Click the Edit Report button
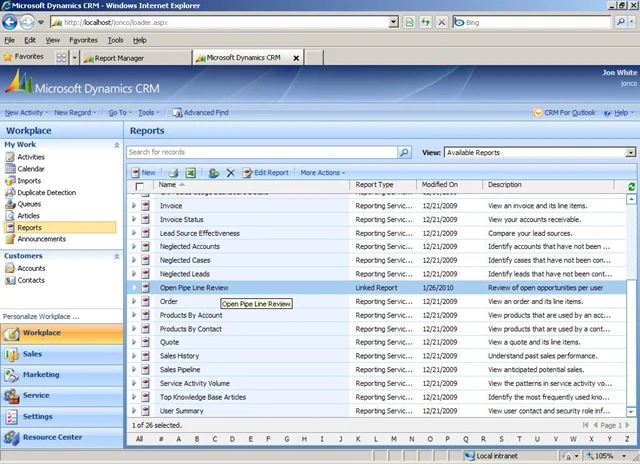The width and height of the screenshot is (640, 464). tap(266, 173)
